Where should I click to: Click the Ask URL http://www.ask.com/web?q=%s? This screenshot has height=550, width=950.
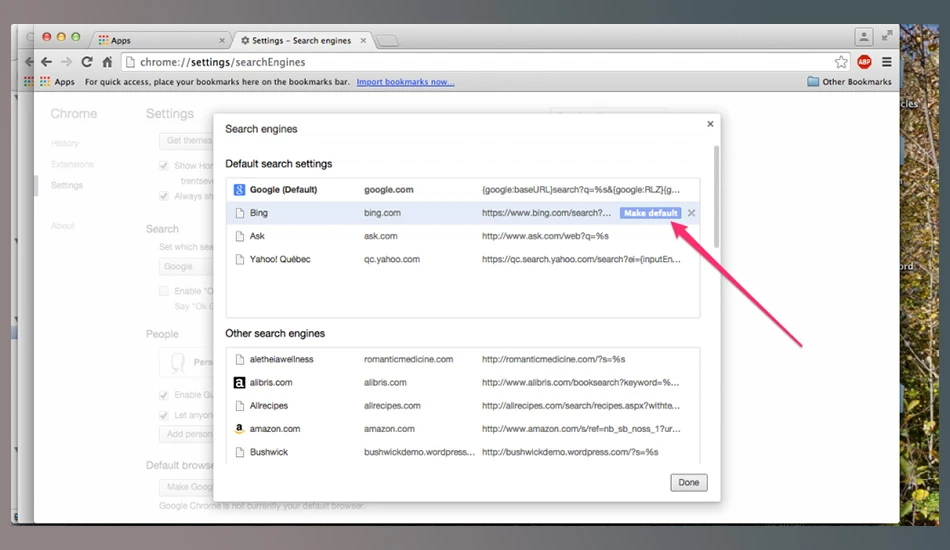545,236
